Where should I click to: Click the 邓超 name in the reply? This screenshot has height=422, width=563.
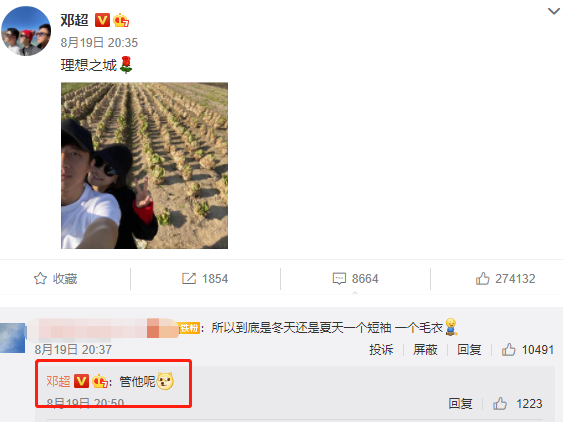click(x=58, y=381)
